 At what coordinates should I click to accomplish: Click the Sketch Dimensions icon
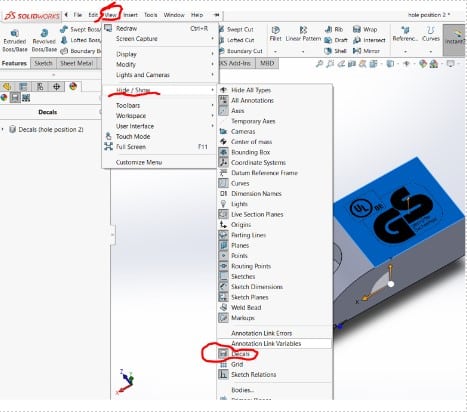click(x=223, y=287)
